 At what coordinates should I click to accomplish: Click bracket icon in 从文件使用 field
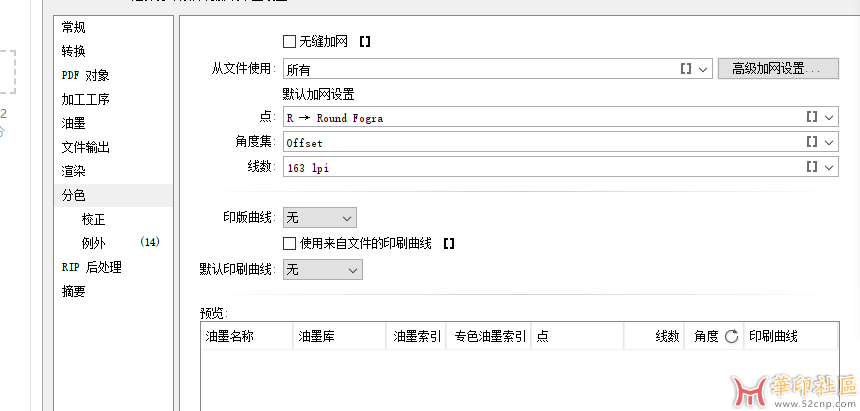686,69
